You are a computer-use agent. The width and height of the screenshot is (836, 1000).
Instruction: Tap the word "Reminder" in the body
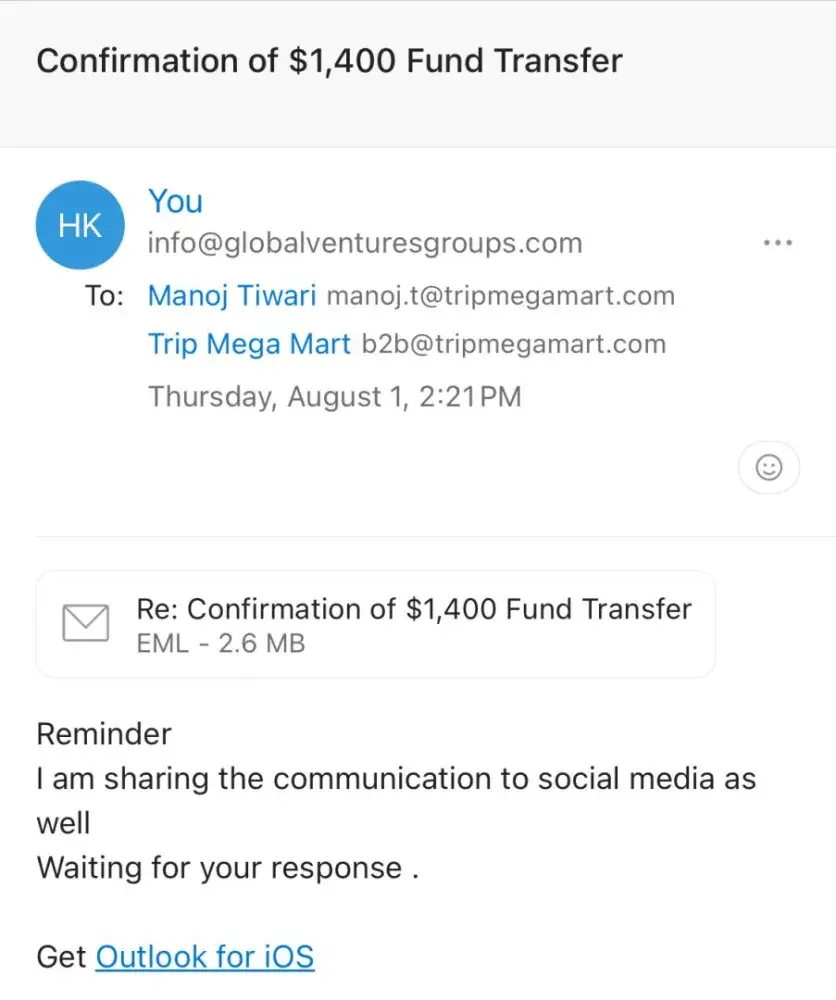[104, 734]
